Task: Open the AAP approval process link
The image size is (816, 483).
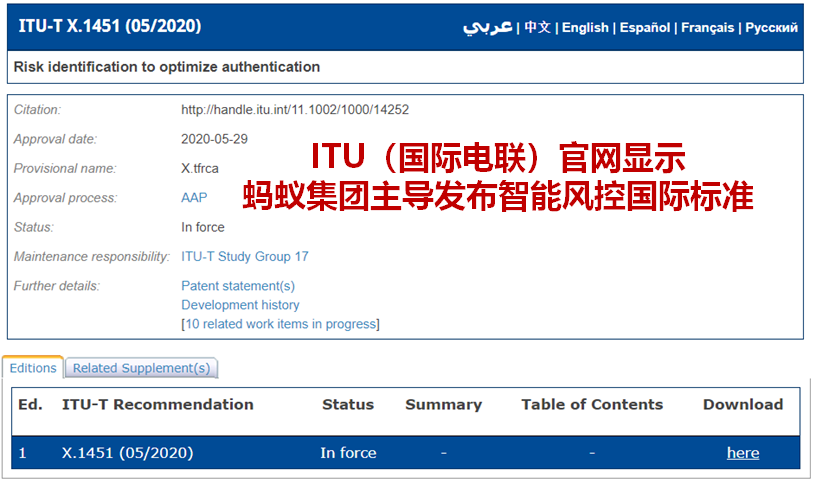Action: coord(194,198)
